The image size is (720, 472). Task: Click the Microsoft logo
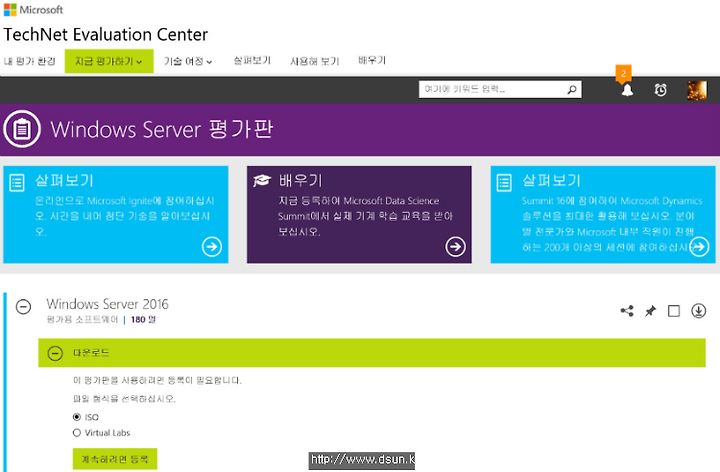point(33,9)
